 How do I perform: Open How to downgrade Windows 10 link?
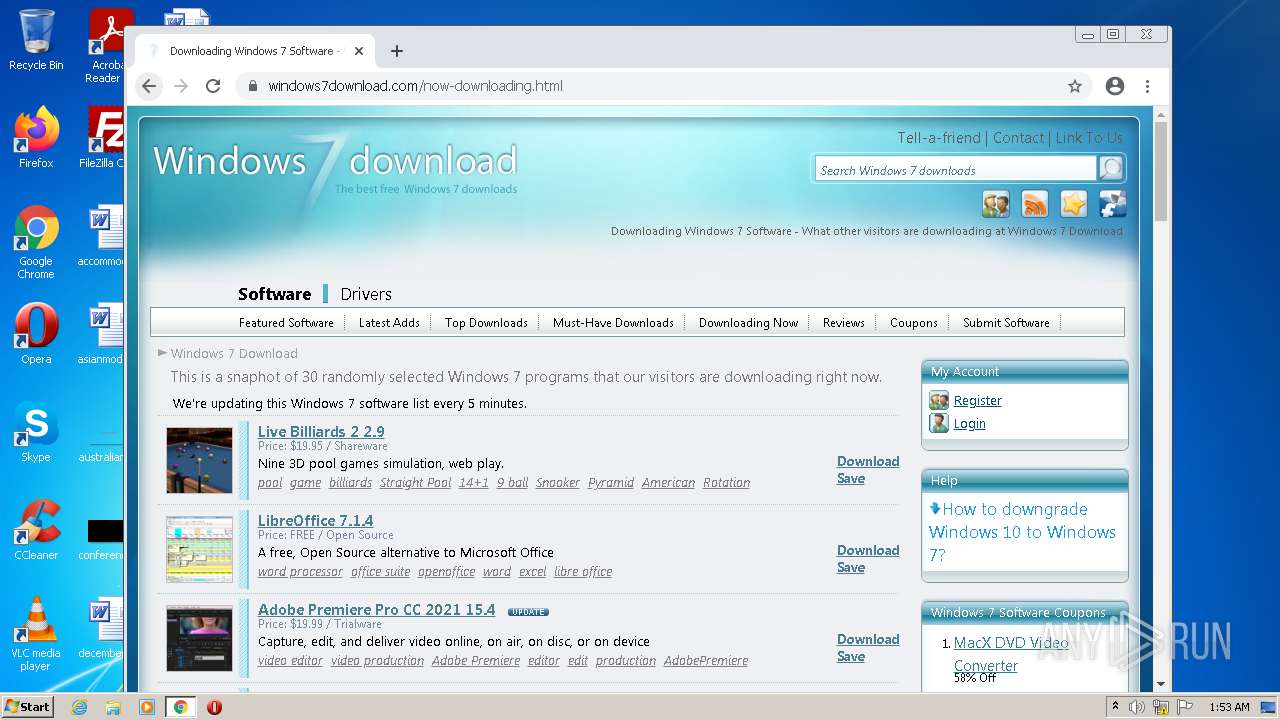pos(1022,532)
